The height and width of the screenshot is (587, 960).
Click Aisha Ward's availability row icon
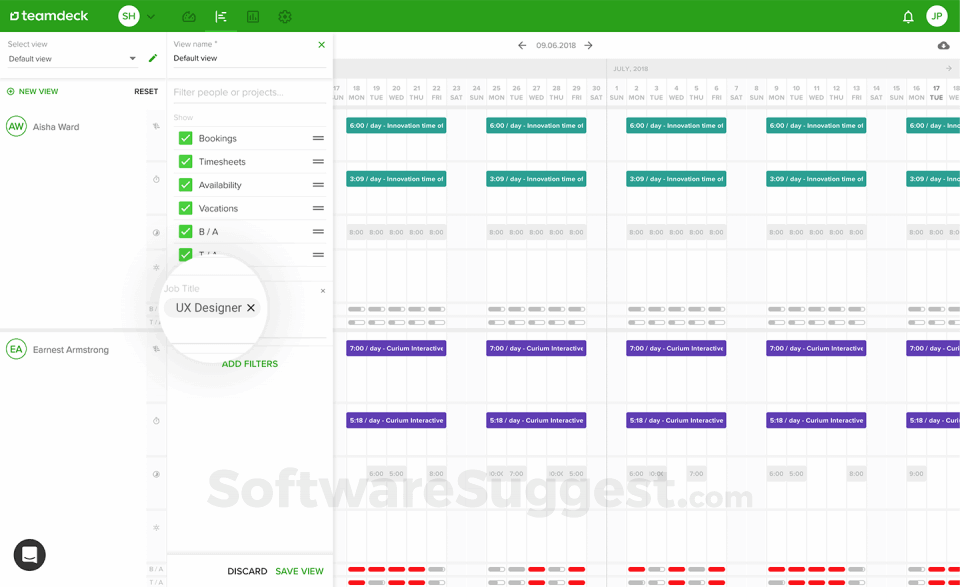(x=156, y=233)
